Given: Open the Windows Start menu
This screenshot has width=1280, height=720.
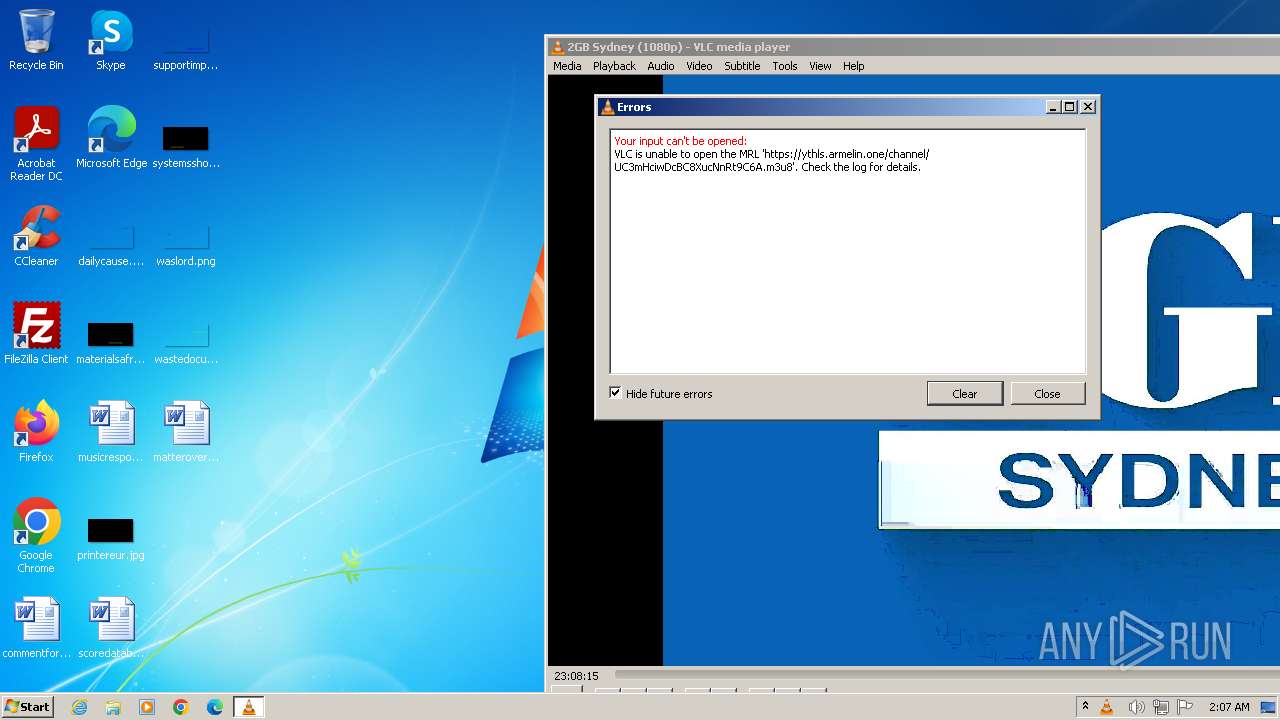Looking at the screenshot, I should pos(27,707).
